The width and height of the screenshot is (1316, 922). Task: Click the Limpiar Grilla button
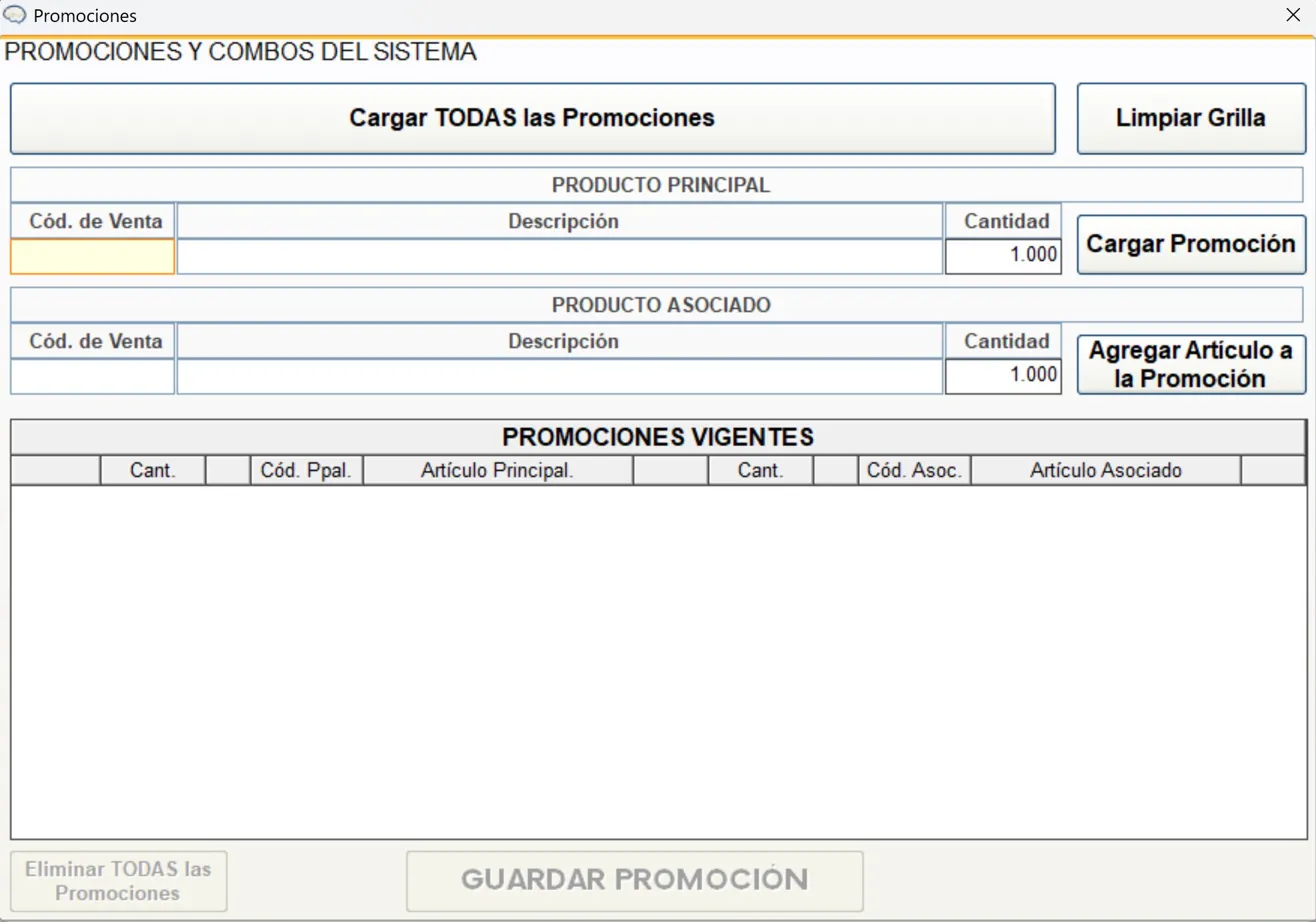[x=1190, y=117]
